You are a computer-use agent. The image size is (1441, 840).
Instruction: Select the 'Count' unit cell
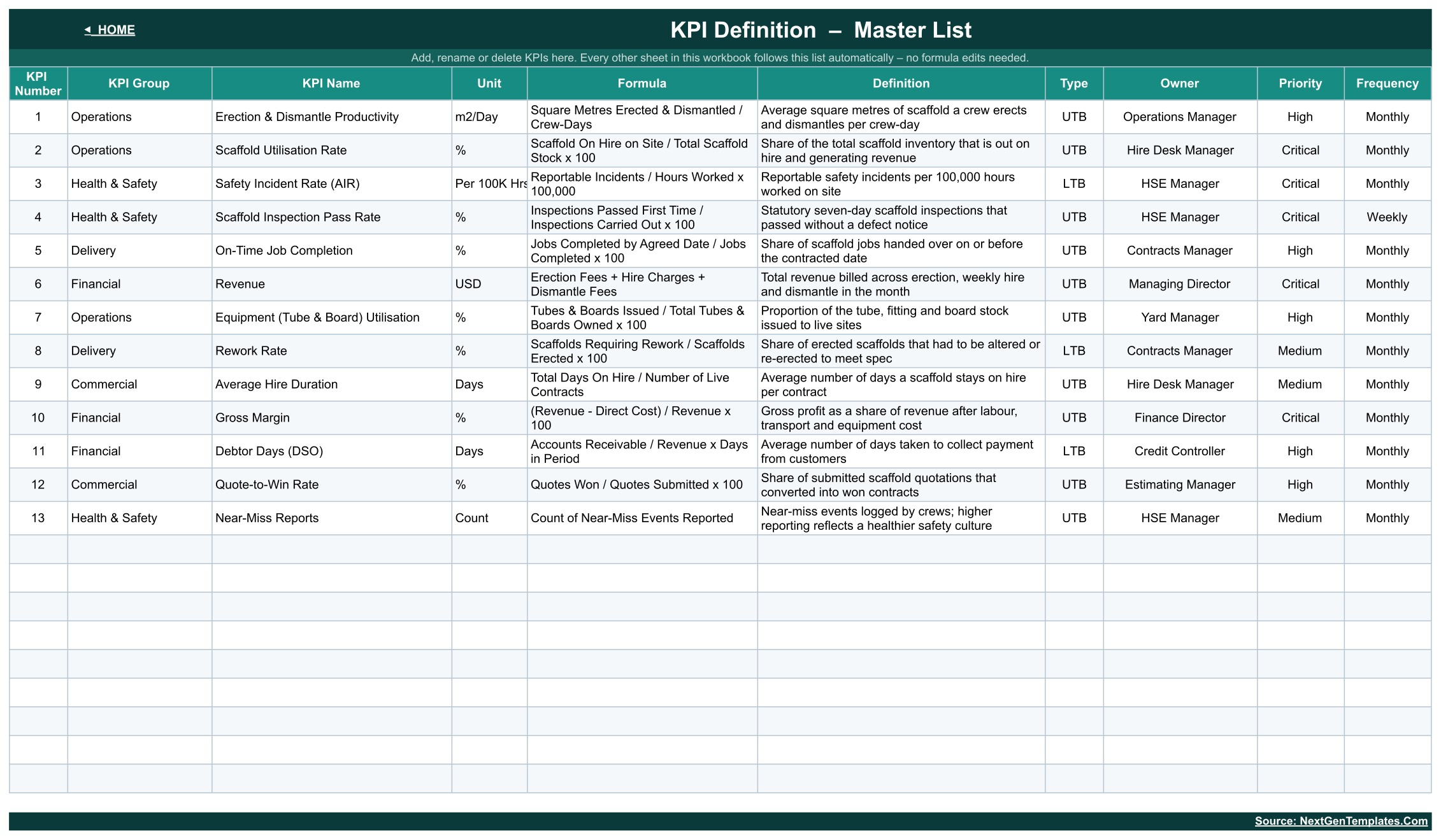point(489,518)
